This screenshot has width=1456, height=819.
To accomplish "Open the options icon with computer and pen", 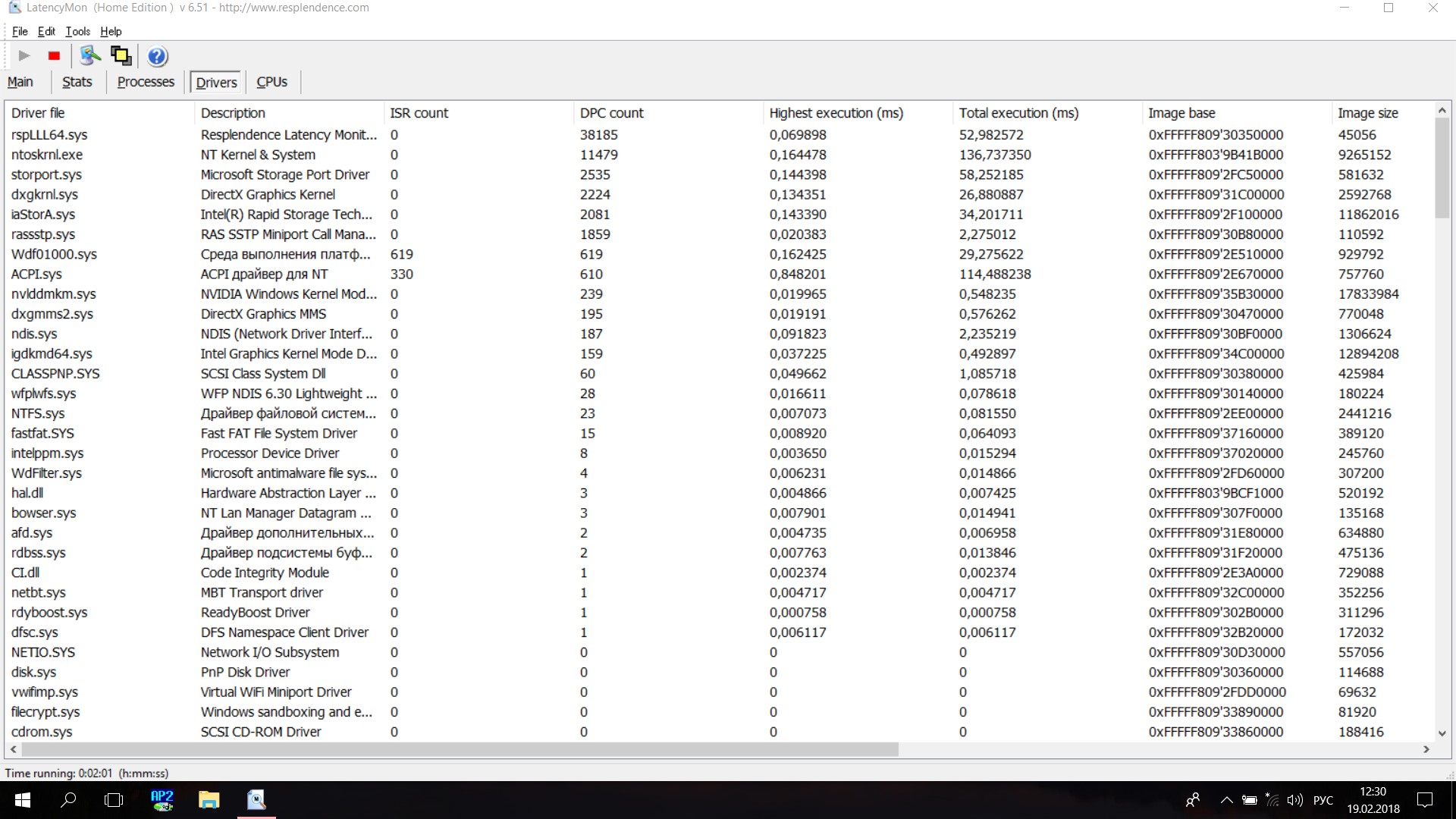I will pos(90,55).
